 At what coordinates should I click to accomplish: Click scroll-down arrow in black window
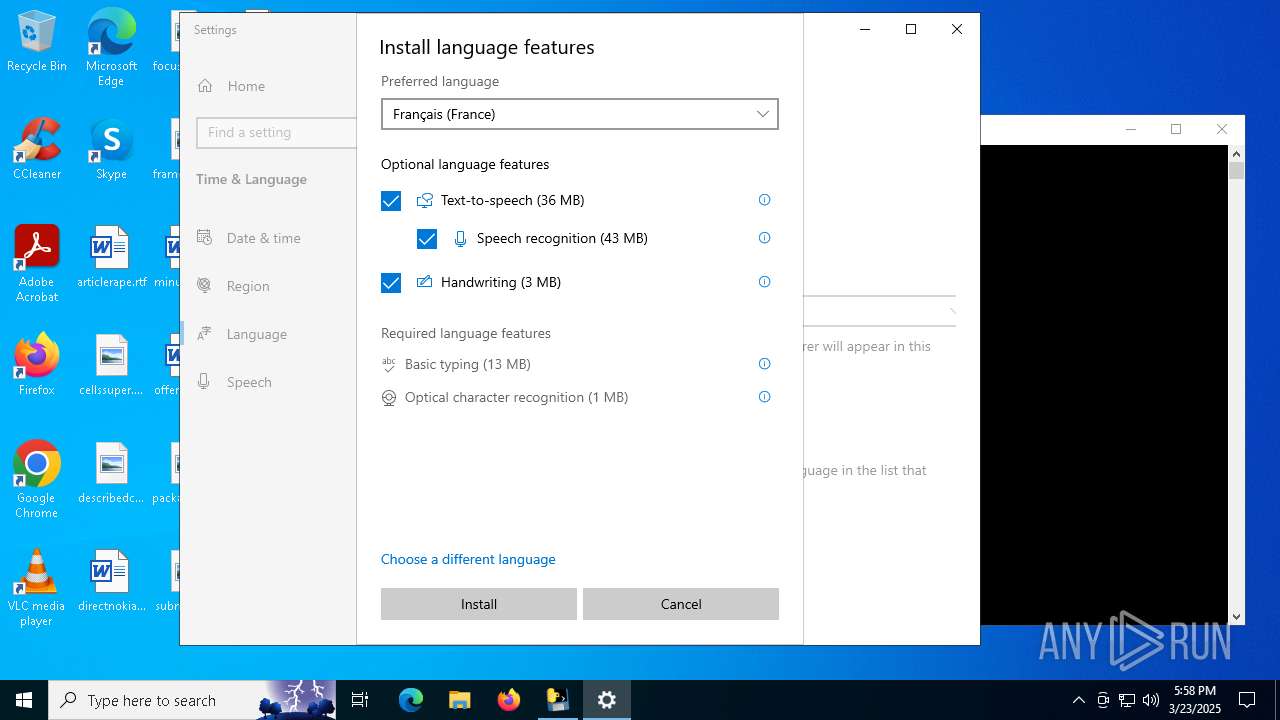[1236, 617]
